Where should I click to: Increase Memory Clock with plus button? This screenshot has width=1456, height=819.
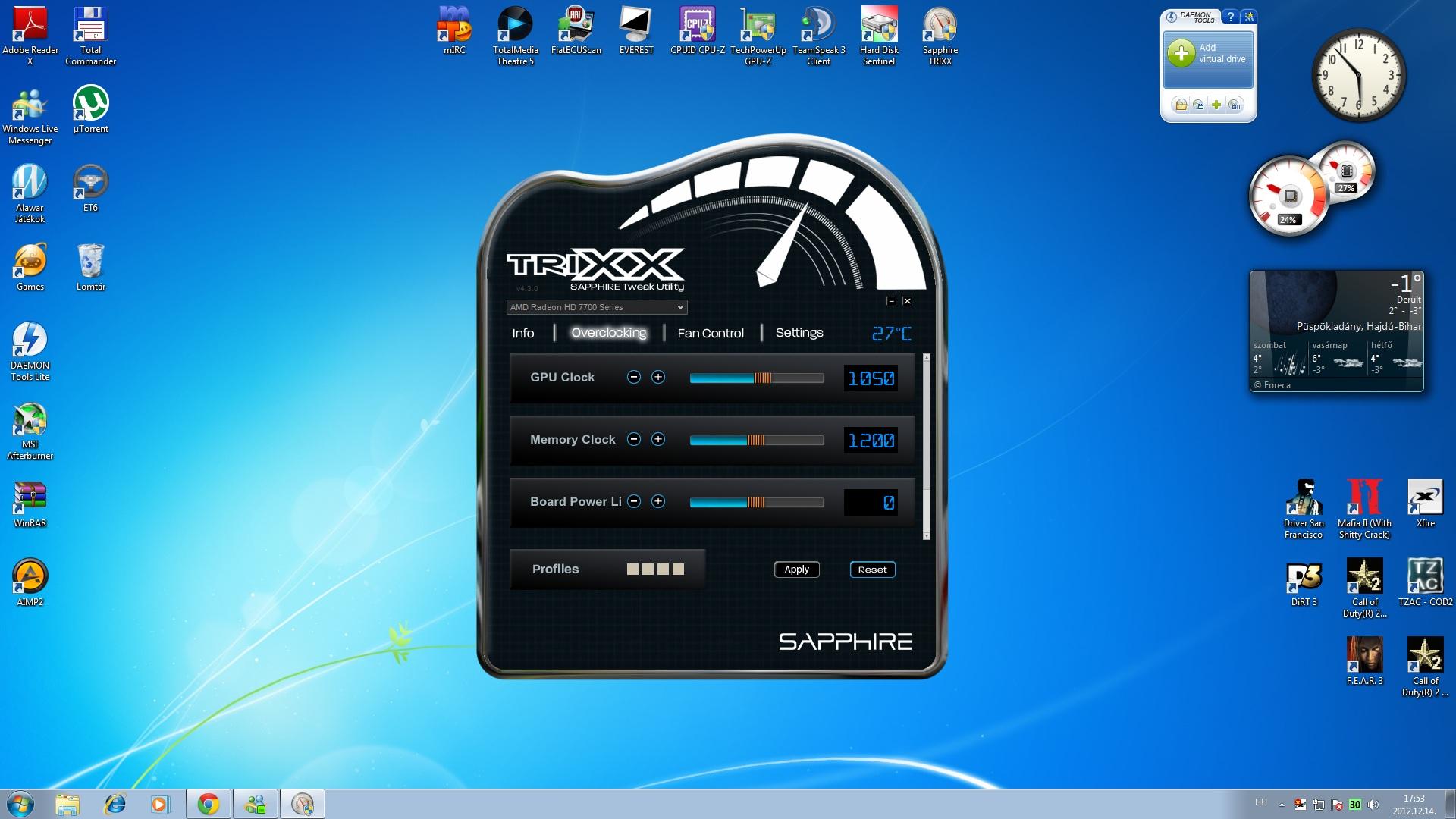coord(658,439)
